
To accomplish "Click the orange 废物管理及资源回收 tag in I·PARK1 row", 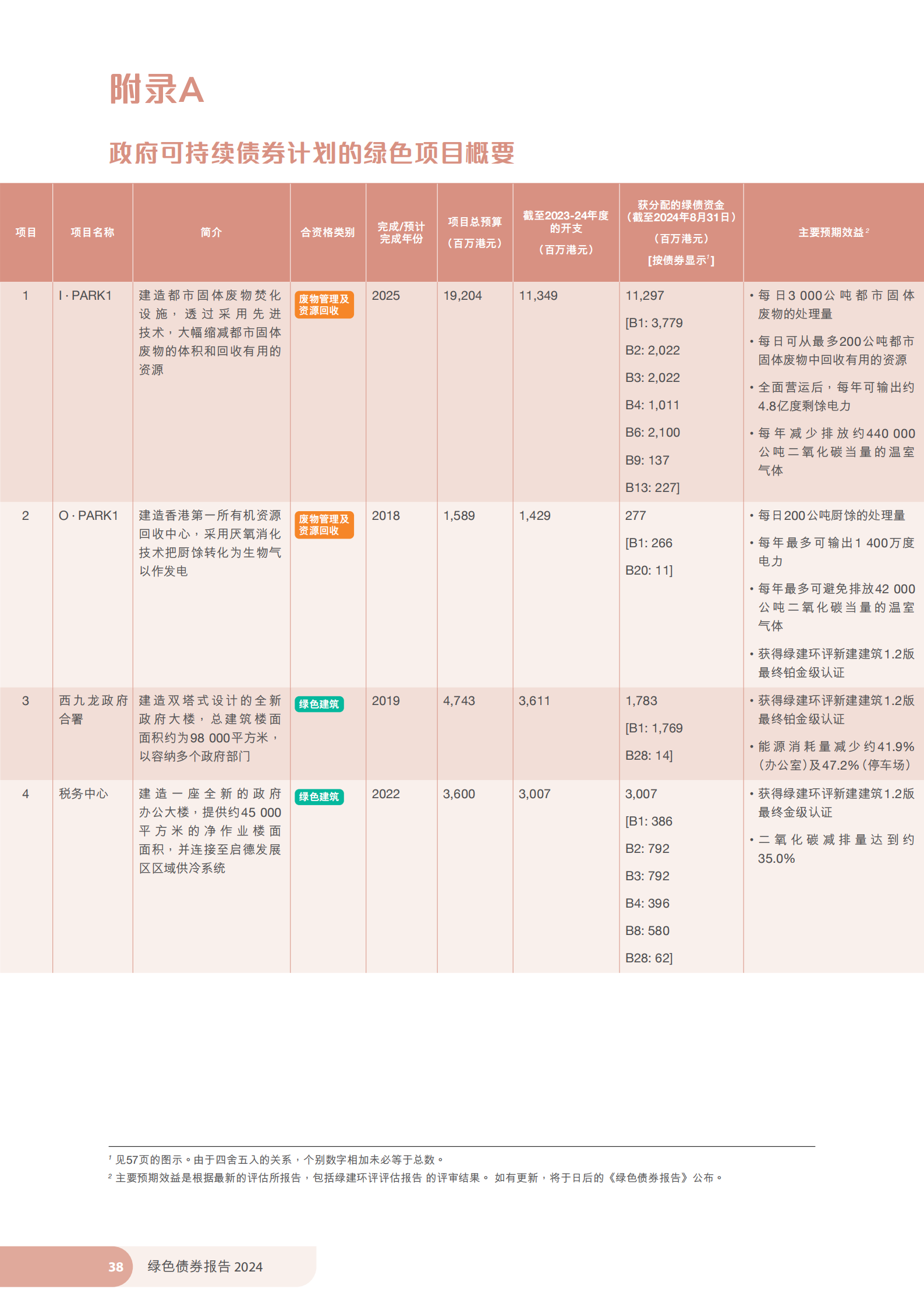I will (x=324, y=304).
